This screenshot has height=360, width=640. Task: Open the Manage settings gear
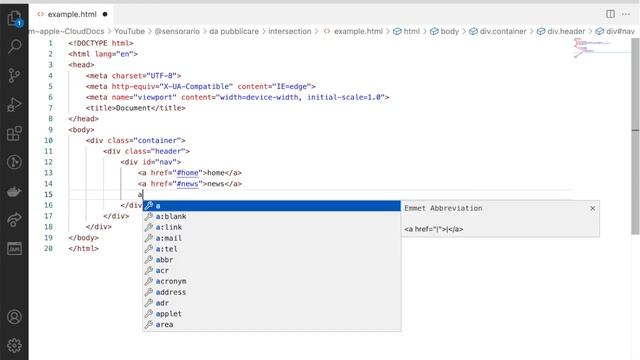coord(14,346)
